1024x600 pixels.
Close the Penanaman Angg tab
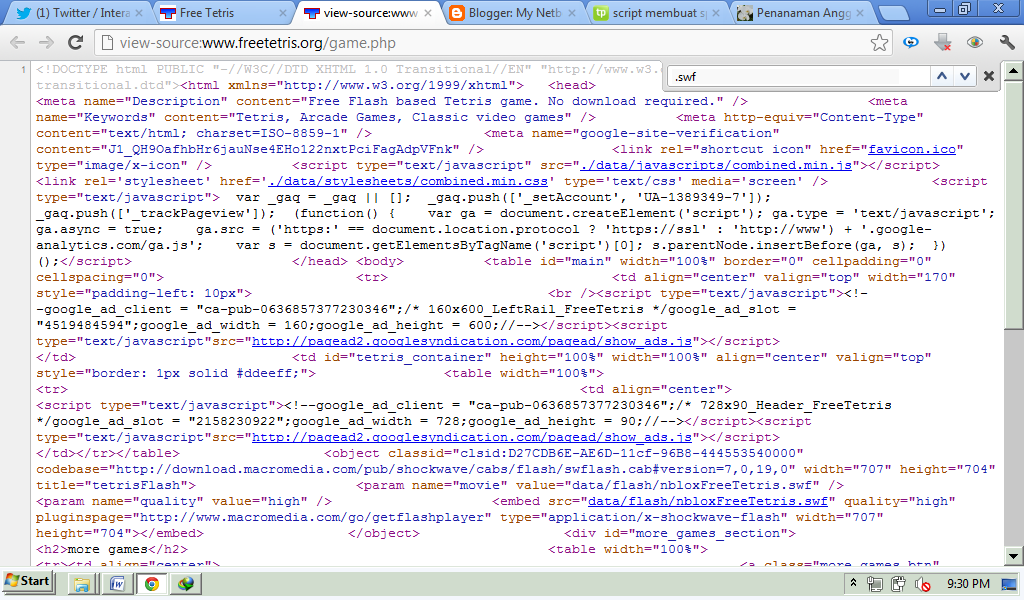pos(860,13)
